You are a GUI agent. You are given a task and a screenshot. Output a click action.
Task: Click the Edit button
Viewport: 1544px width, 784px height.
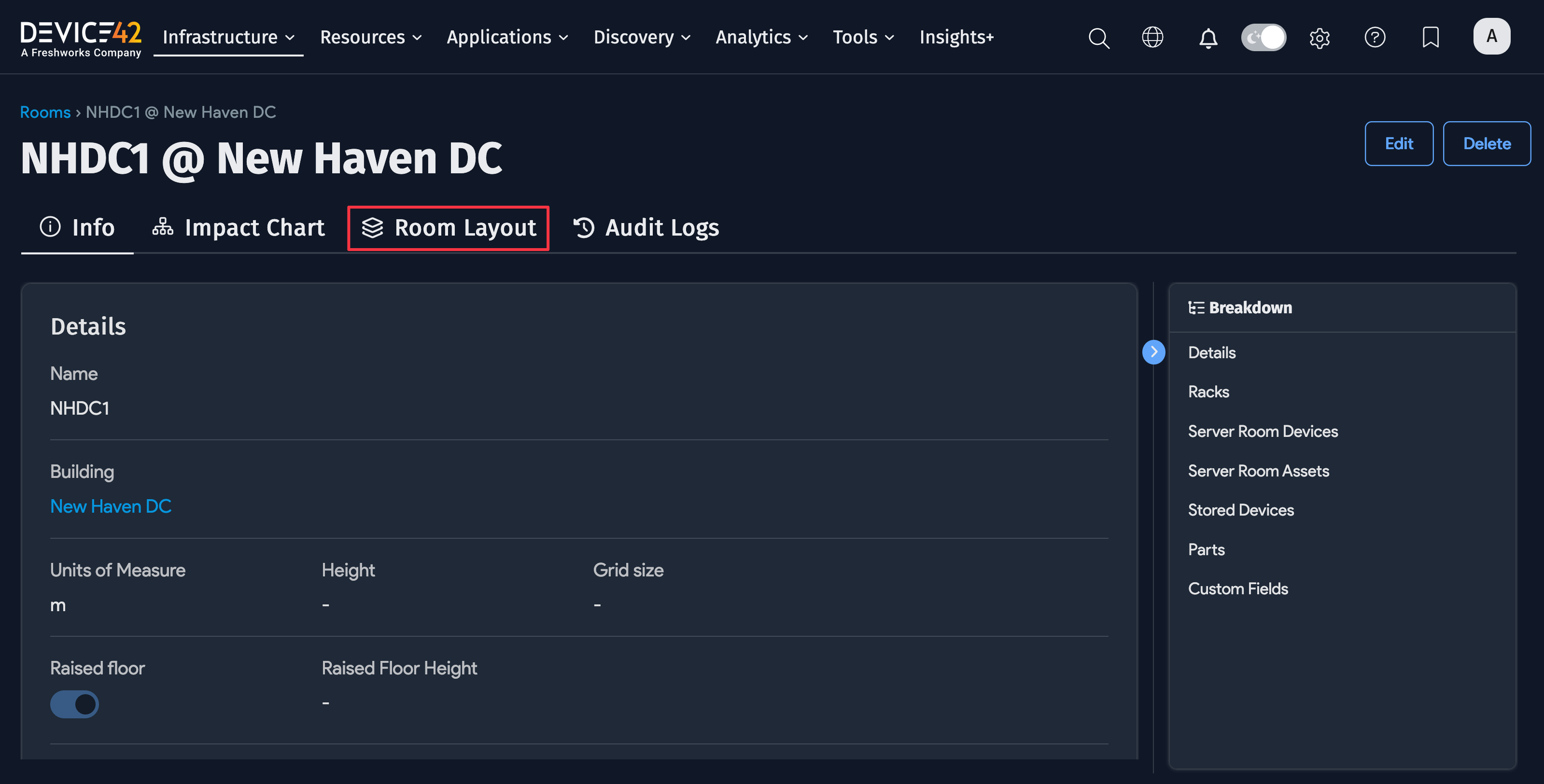pos(1399,143)
